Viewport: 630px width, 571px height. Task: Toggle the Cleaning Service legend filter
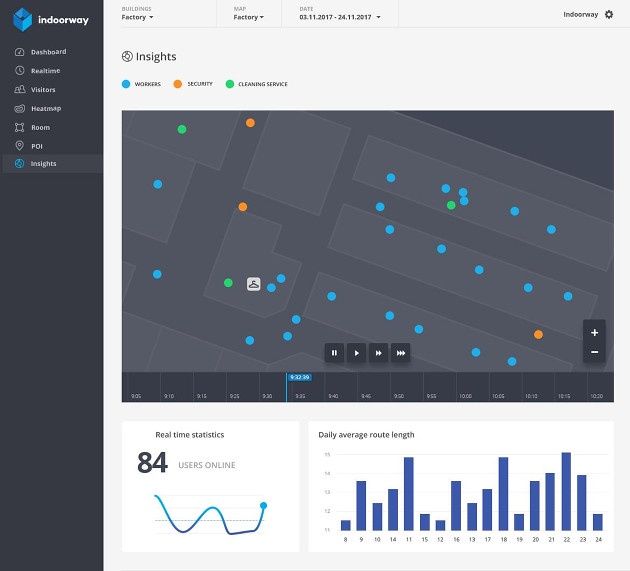coord(257,84)
